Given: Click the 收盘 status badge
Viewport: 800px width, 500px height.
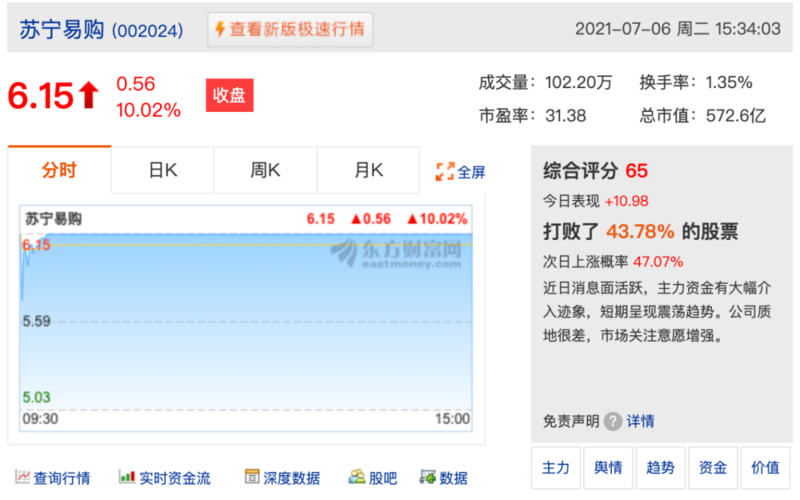Looking at the screenshot, I should click(230, 95).
